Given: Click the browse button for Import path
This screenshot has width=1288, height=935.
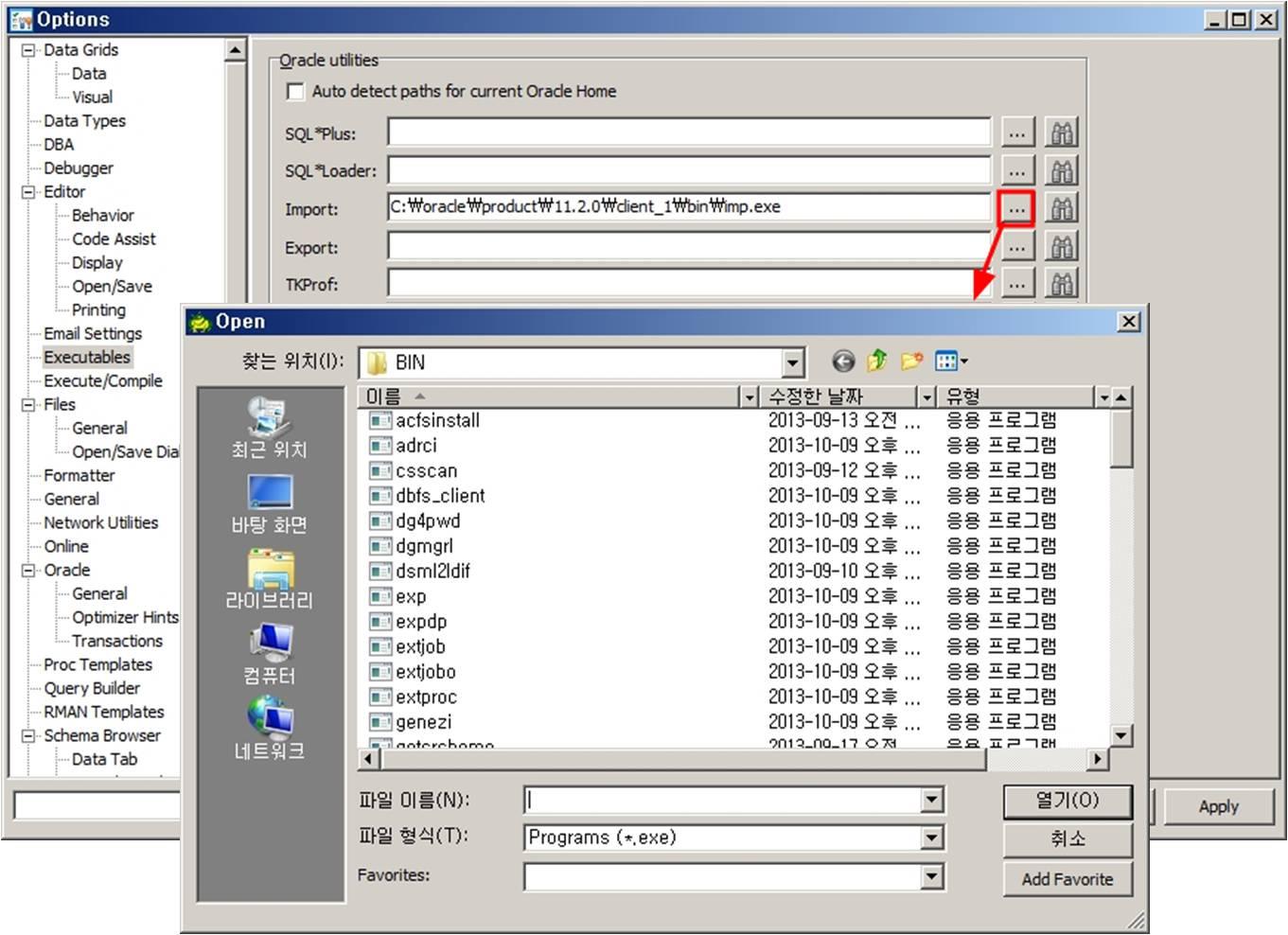Looking at the screenshot, I should pyautogui.click(x=1016, y=208).
